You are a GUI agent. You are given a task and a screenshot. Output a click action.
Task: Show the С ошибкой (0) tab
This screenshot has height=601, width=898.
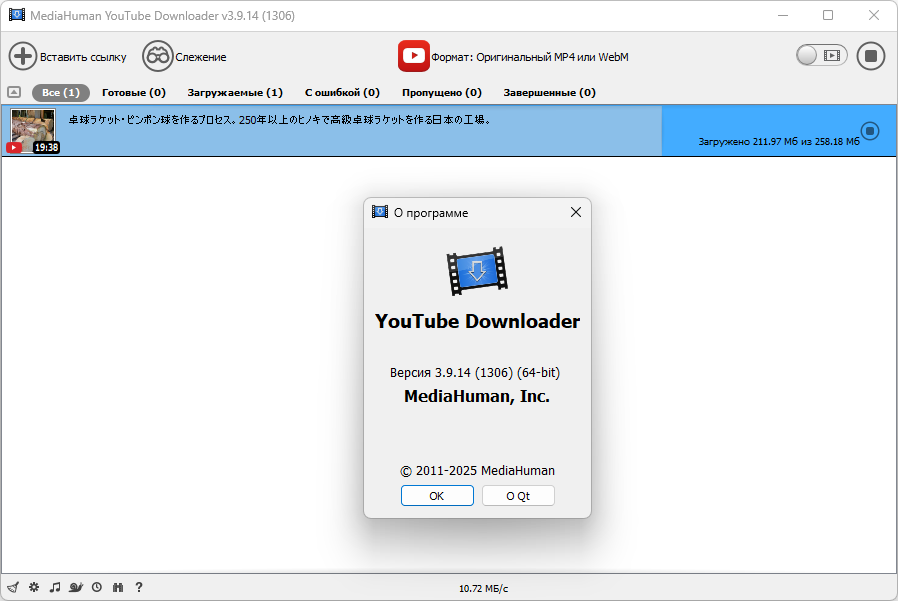[x=342, y=93]
